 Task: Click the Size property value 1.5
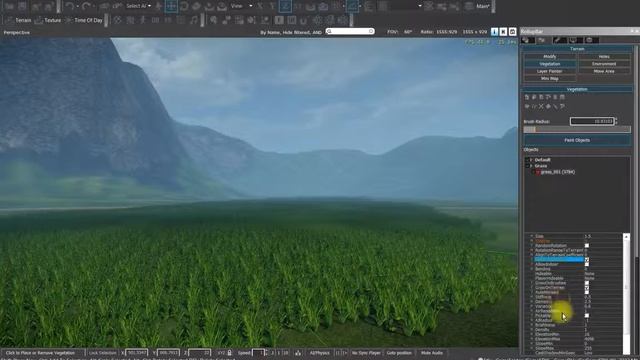pyautogui.click(x=588, y=236)
